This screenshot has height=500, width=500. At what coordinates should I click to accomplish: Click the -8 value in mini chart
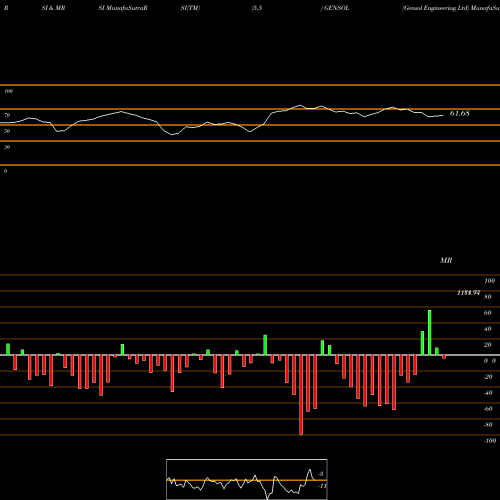(321, 474)
